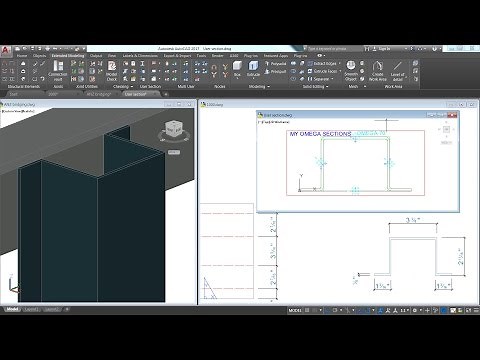480x360 pixels.
Task: Toggle the MODEL space button in status bar
Action: (295, 310)
